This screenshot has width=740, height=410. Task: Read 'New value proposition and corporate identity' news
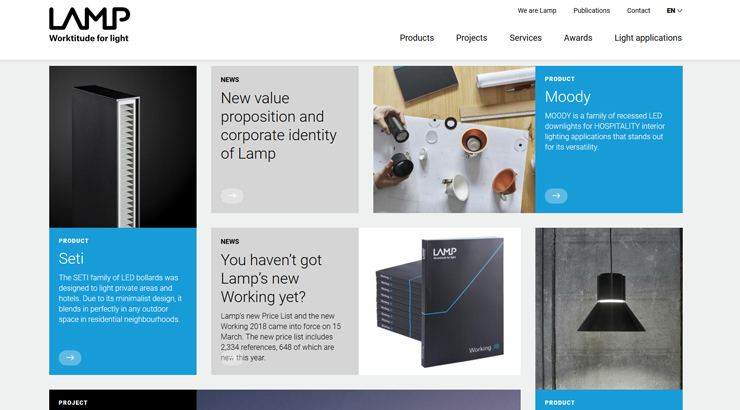click(x=278, y=126)
